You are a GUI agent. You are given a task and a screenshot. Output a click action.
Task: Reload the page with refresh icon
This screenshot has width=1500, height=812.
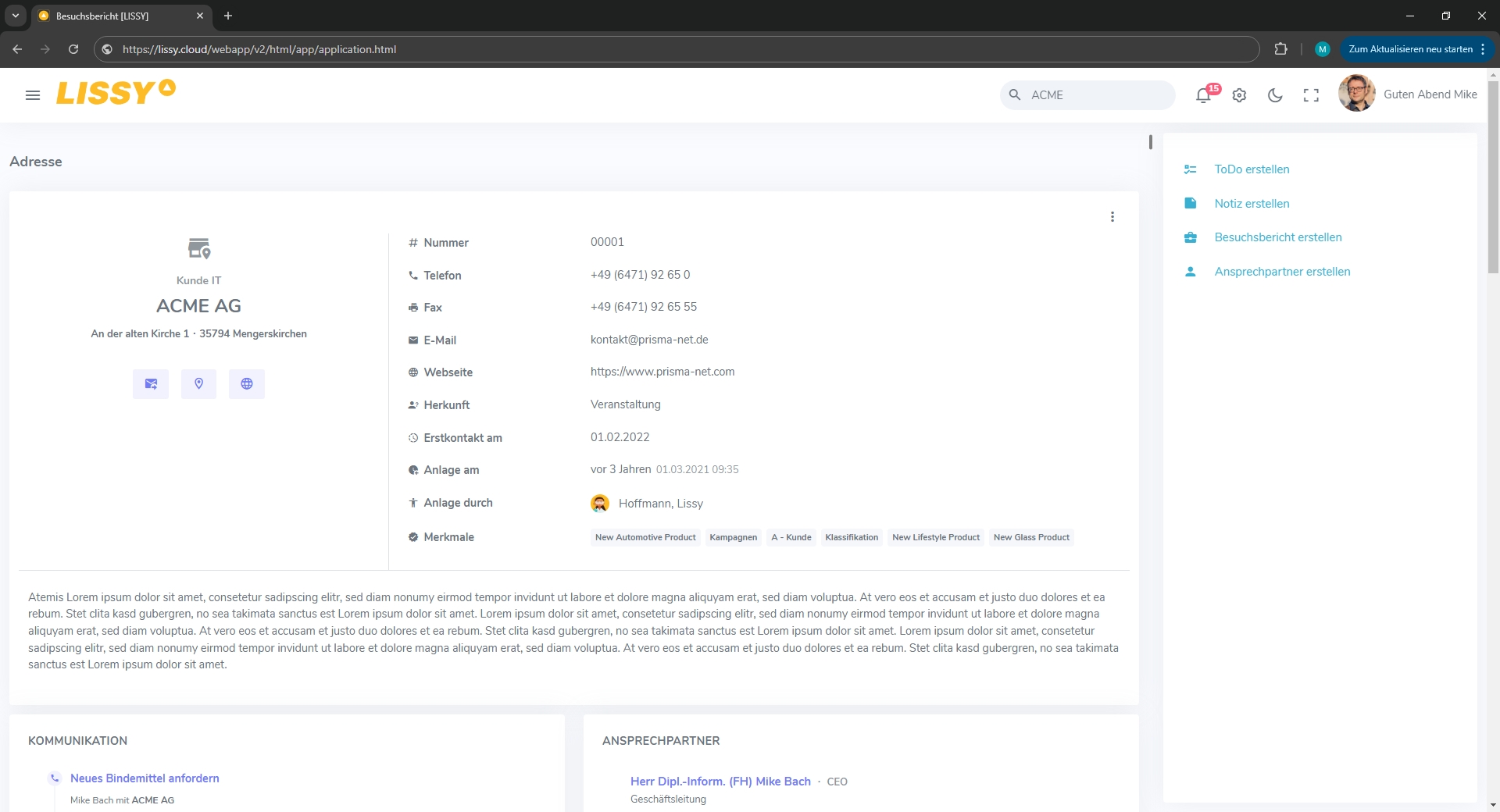(x=73, y=49)
